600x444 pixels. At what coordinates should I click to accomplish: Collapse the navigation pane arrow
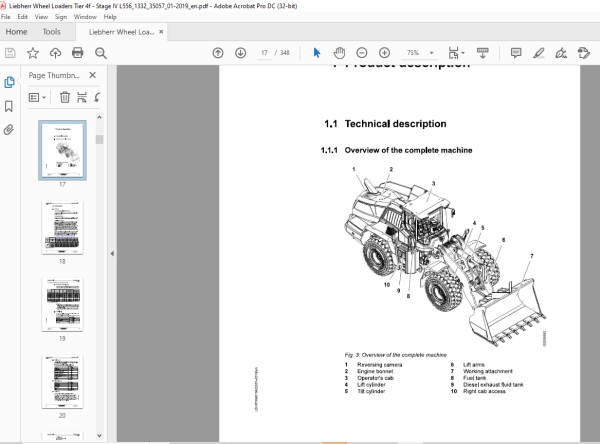click(112, 253)
